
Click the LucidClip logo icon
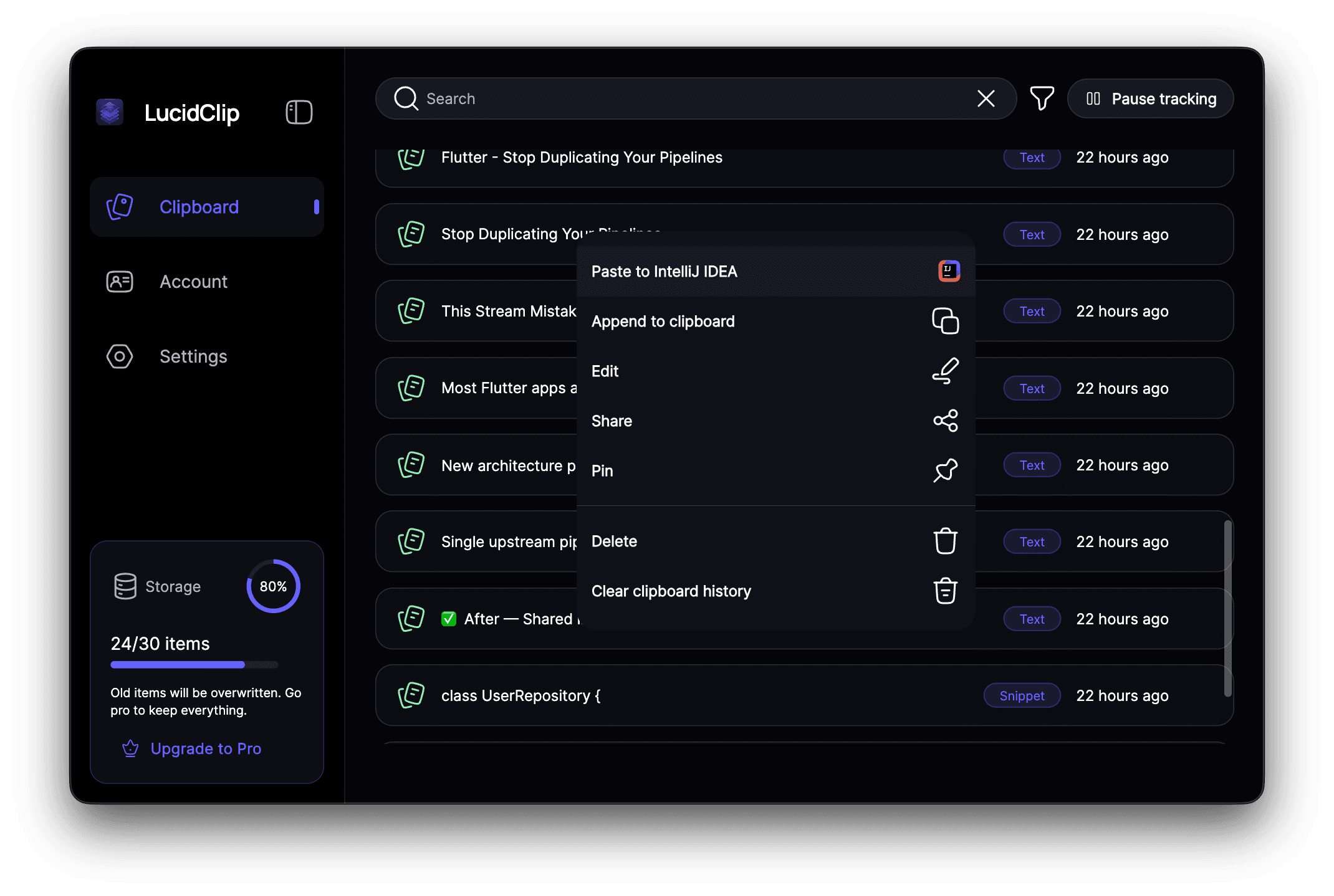(110, 112)
